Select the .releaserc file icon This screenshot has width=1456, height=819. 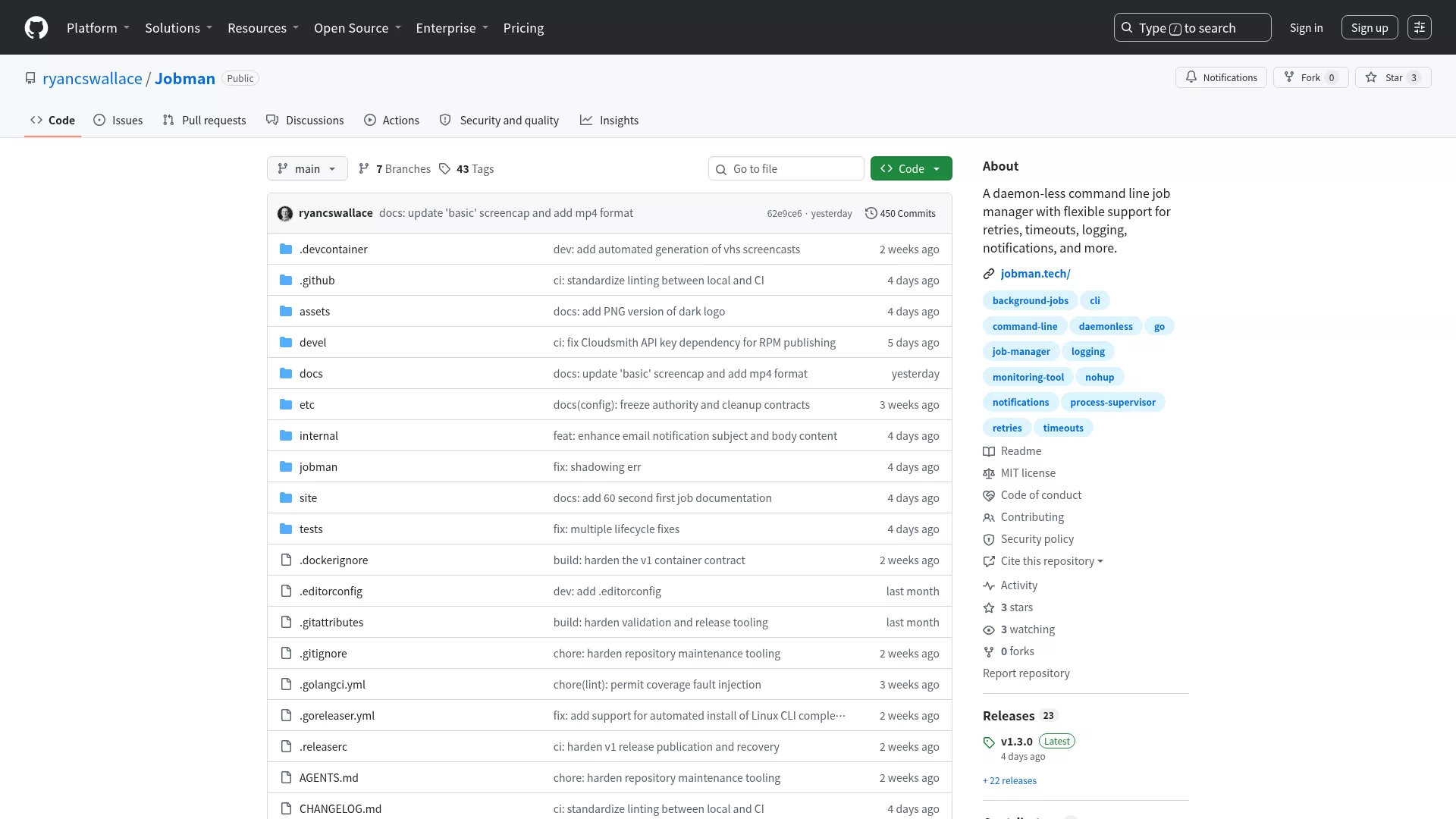pyautogui.click(x=286, y=747)
